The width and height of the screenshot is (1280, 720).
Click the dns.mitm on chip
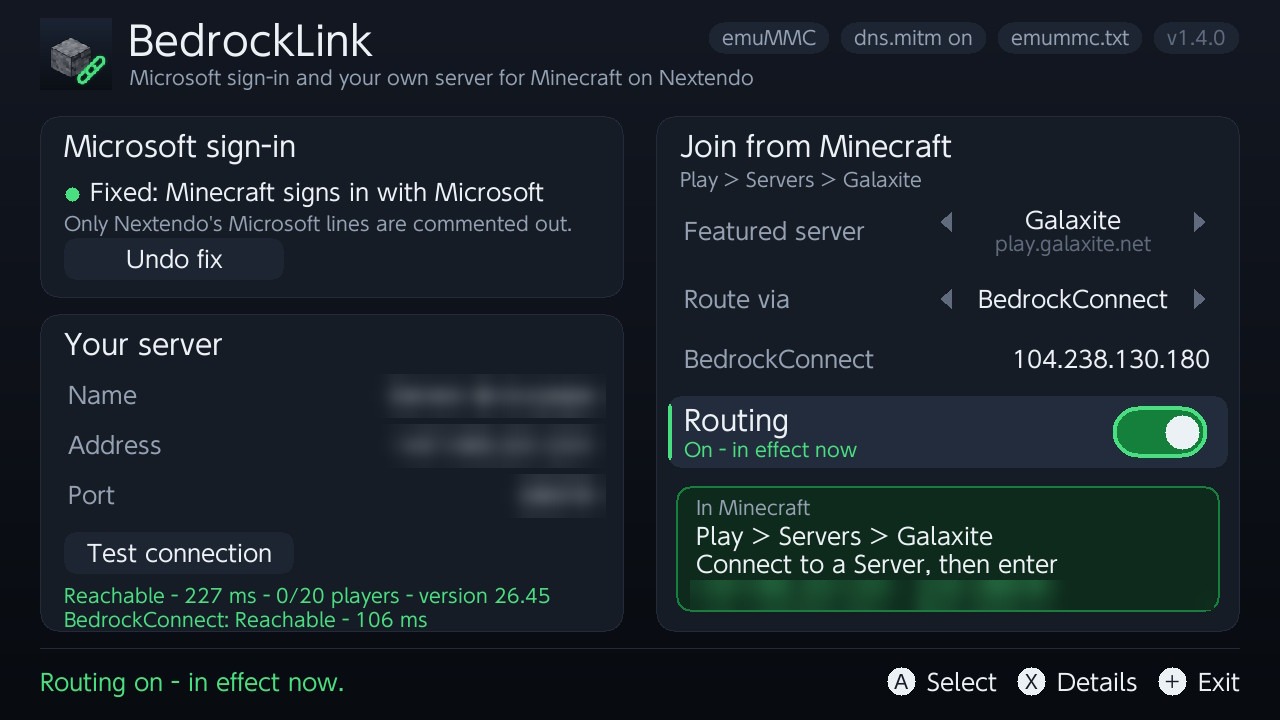pos(913,38)
